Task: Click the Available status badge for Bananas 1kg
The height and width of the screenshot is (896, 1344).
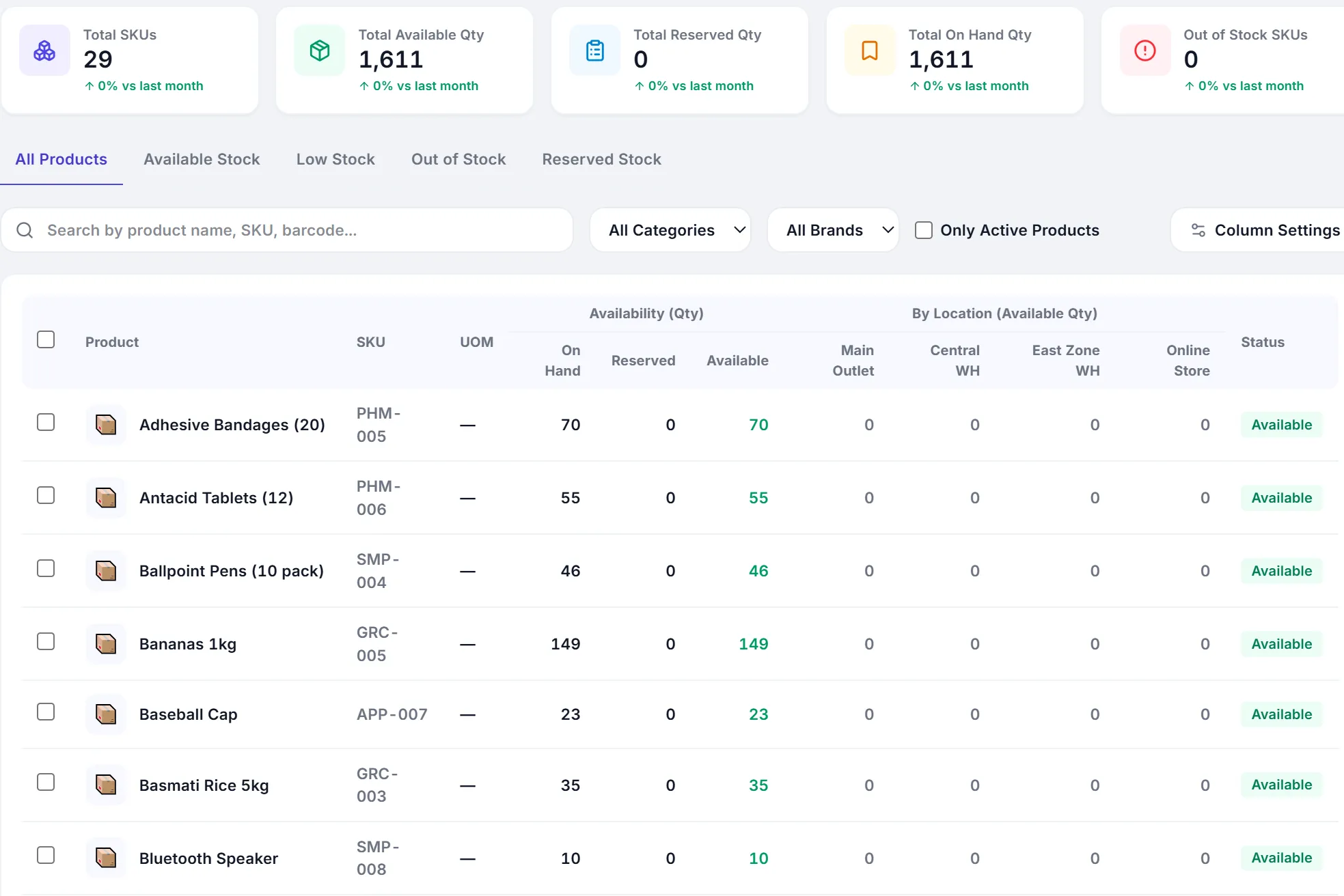Action: click(1282, 644)
